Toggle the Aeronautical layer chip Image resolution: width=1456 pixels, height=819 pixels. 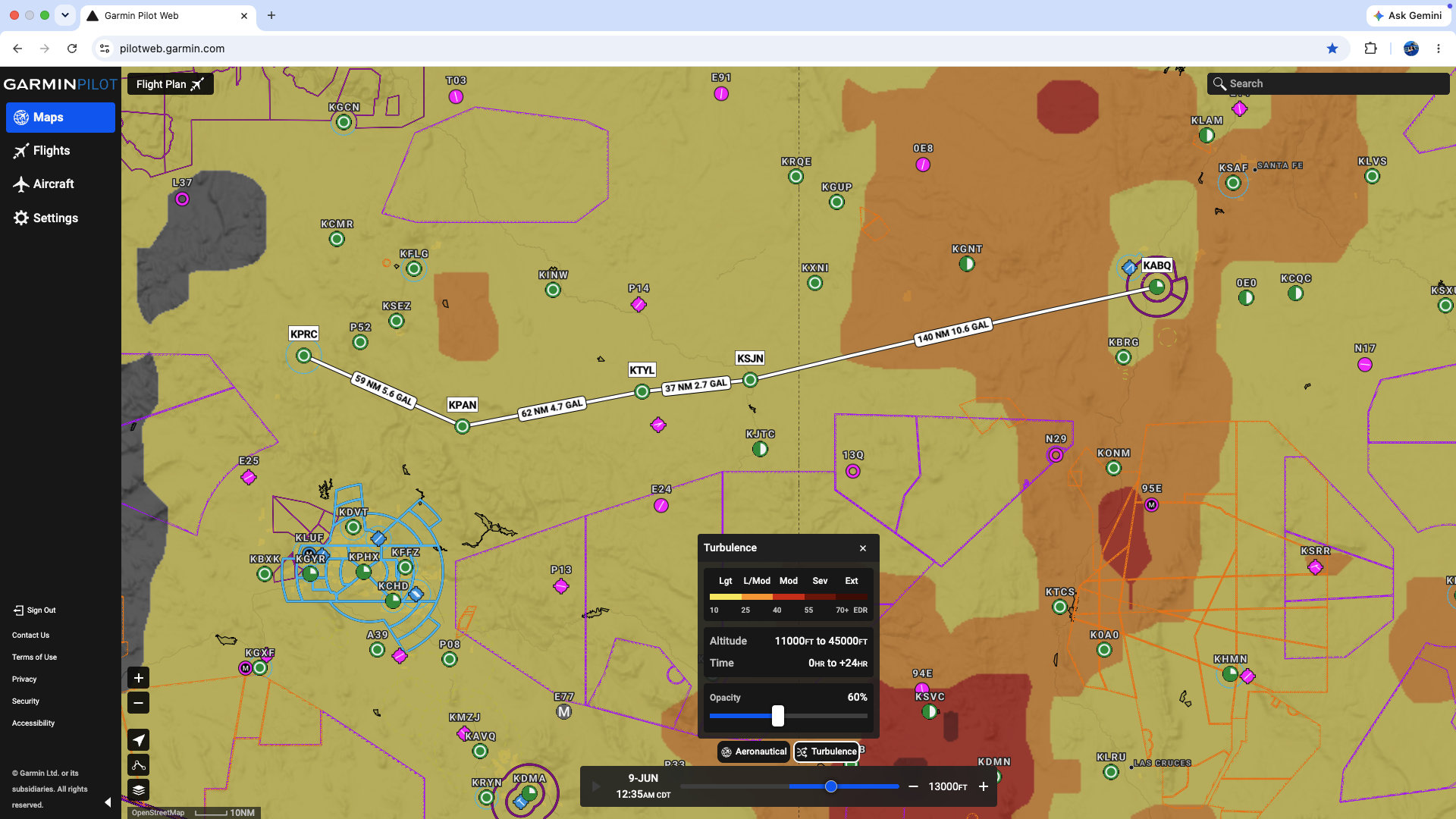(x=754, y=752)
